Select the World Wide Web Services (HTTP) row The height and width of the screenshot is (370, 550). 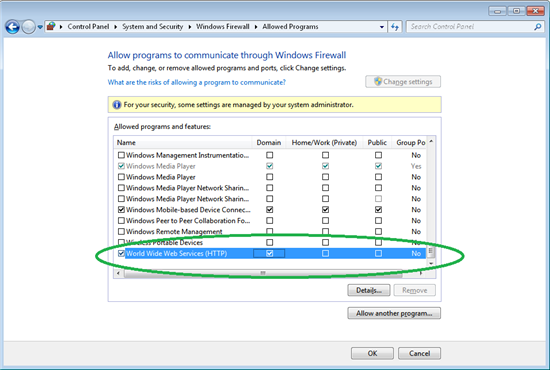(270, 253)
